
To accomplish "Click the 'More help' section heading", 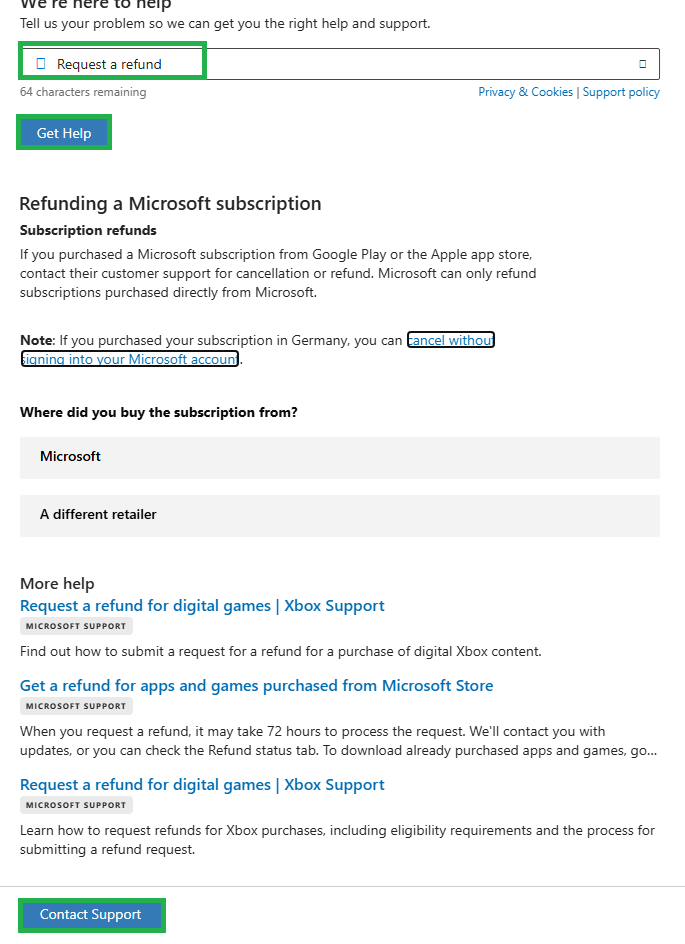I will pos(57,583).
